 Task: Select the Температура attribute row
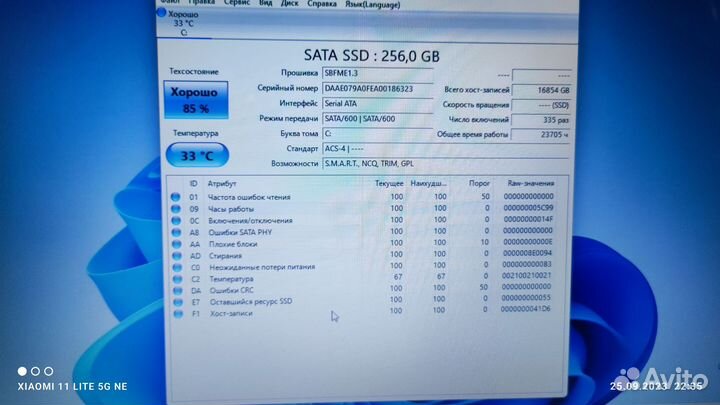(363, 278)
